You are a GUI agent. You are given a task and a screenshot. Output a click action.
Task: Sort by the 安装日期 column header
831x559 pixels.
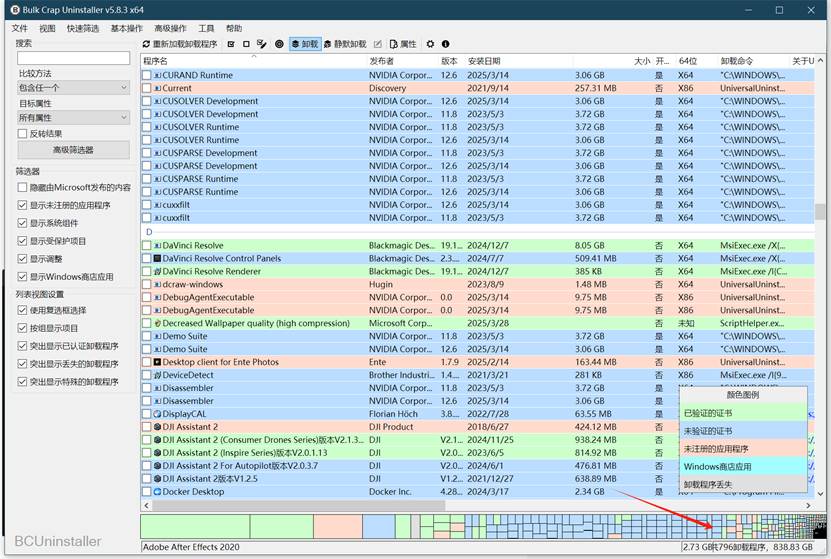coord(518,61)
